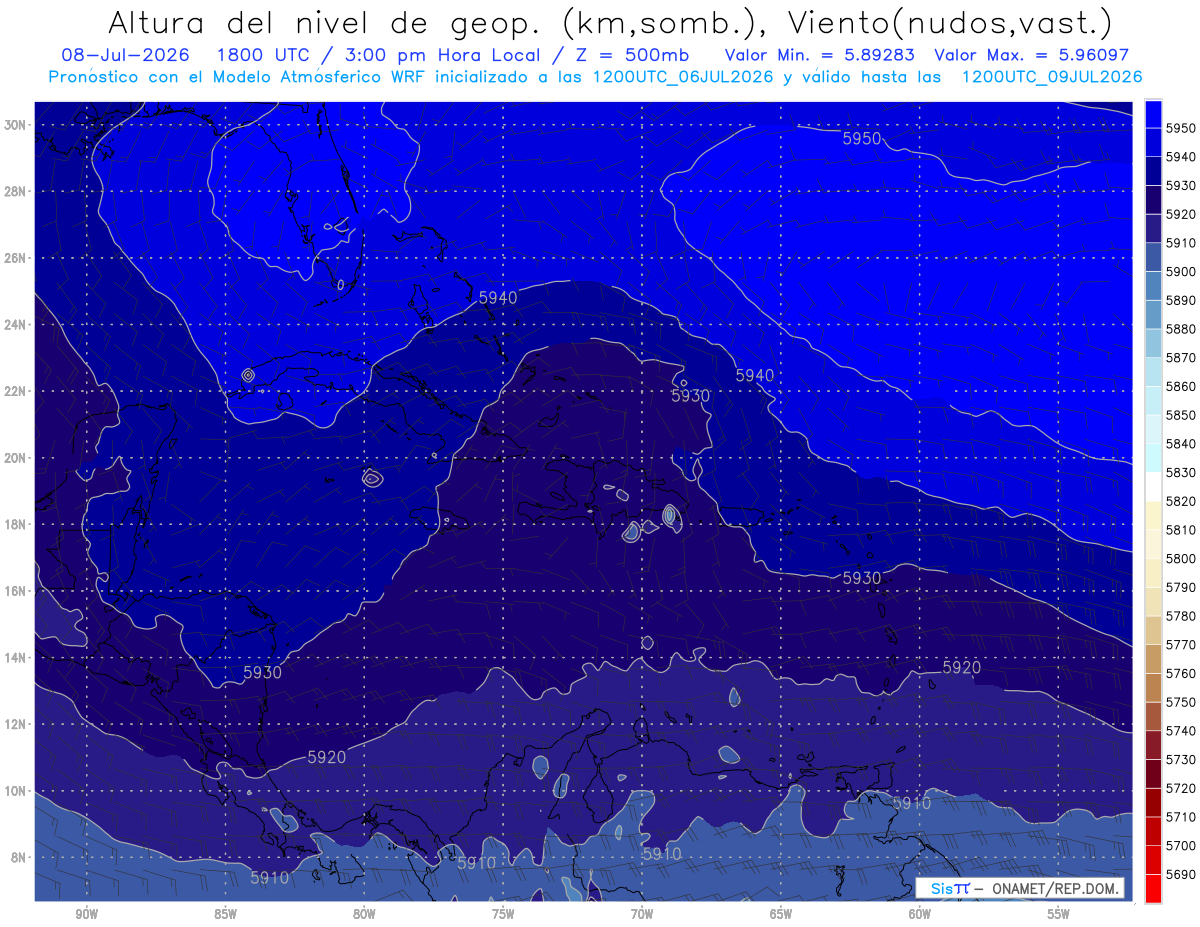Pick the dark maroon swatch between 5720 and 5730

click(1153, 773)
